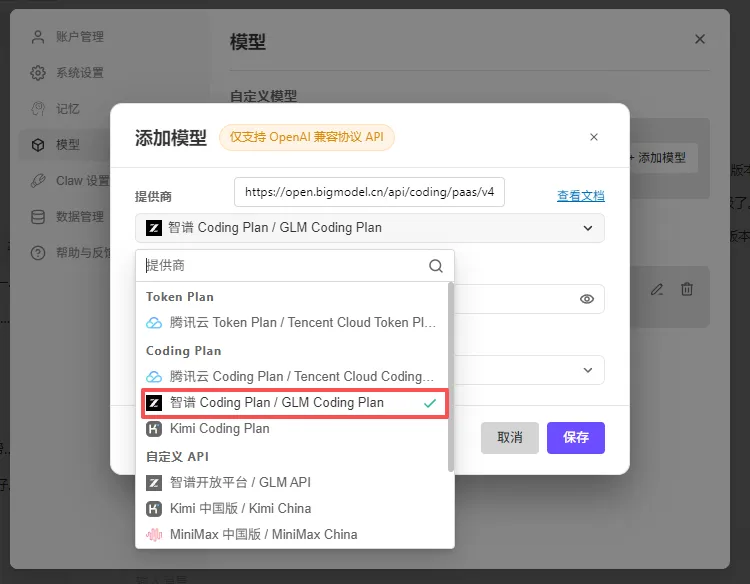Click the 提供商 label in the dialog
Image resolution: width=750 pixels, height=584 pixels.
[153, 197]
